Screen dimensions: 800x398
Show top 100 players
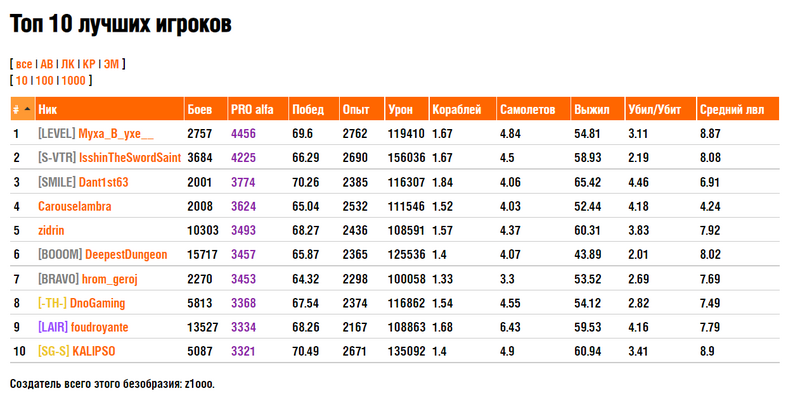[x=44, y=81]
